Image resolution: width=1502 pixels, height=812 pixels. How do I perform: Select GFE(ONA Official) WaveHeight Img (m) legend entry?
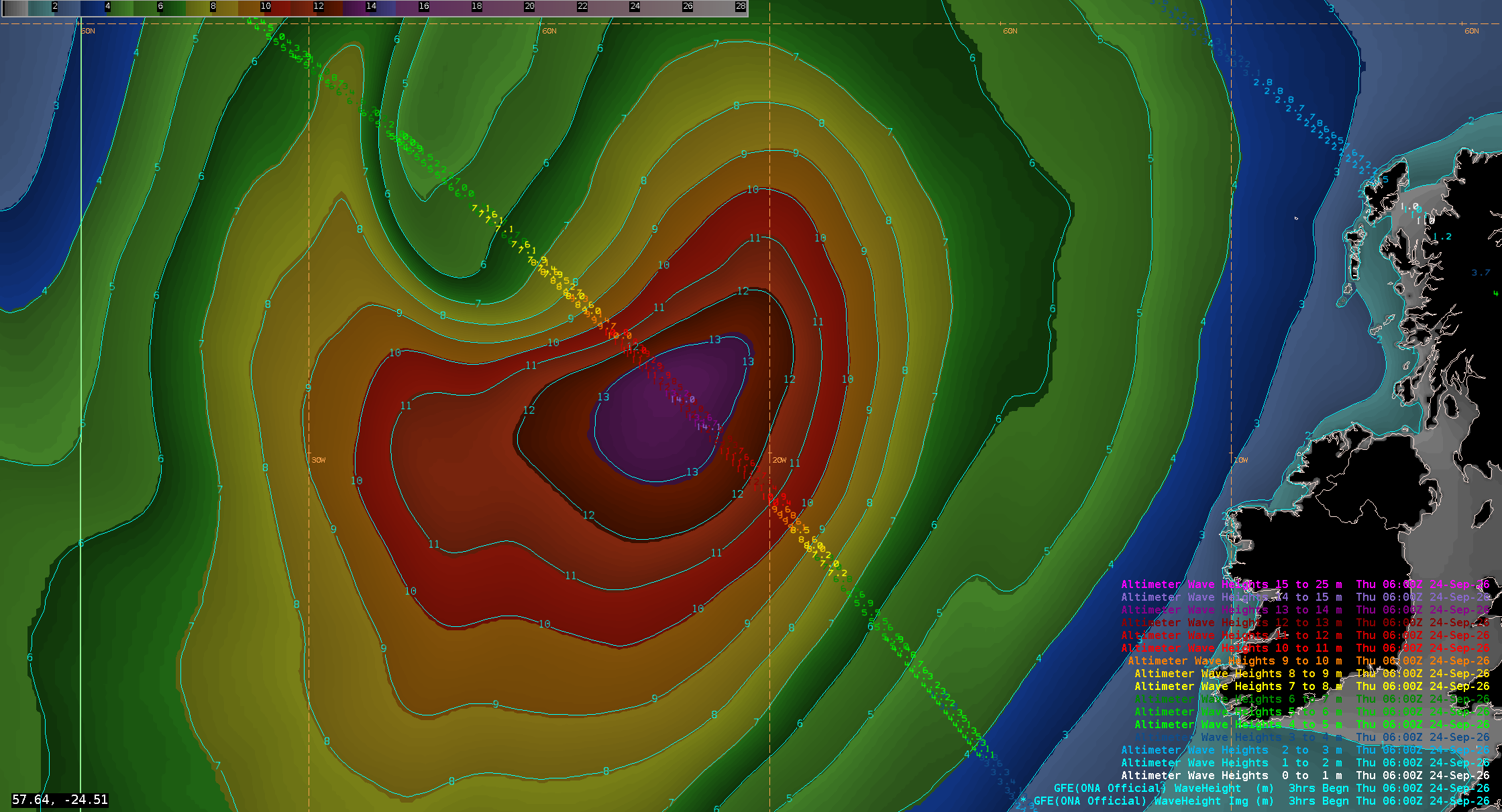click(x=1261, y=801)
